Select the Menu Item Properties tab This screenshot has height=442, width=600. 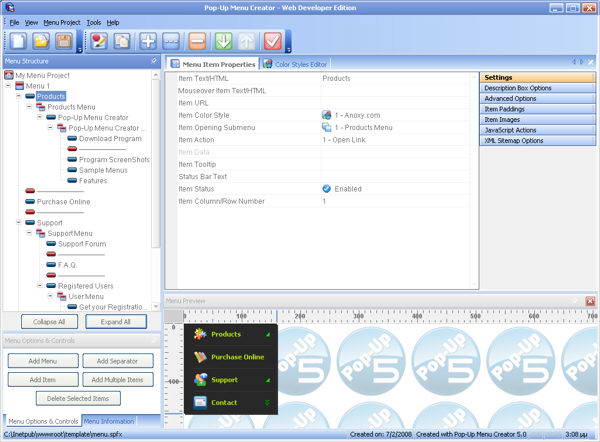click(x=213, y=64)
